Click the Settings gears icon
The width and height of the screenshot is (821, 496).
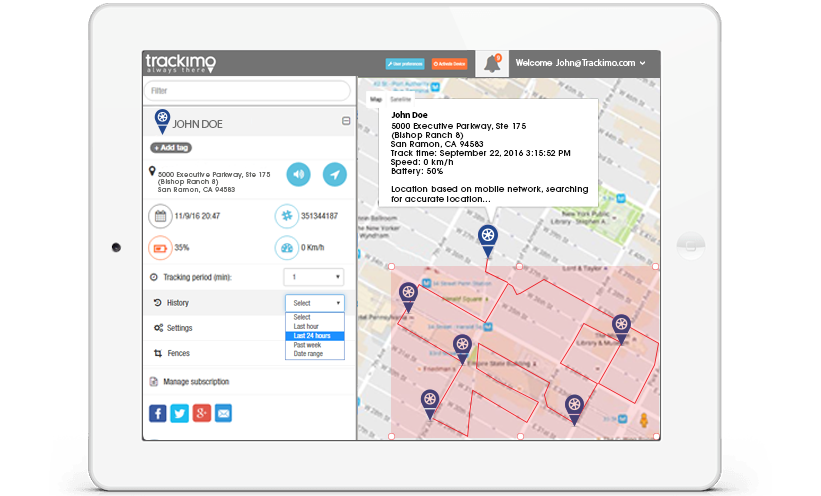[x=158, y=328]
